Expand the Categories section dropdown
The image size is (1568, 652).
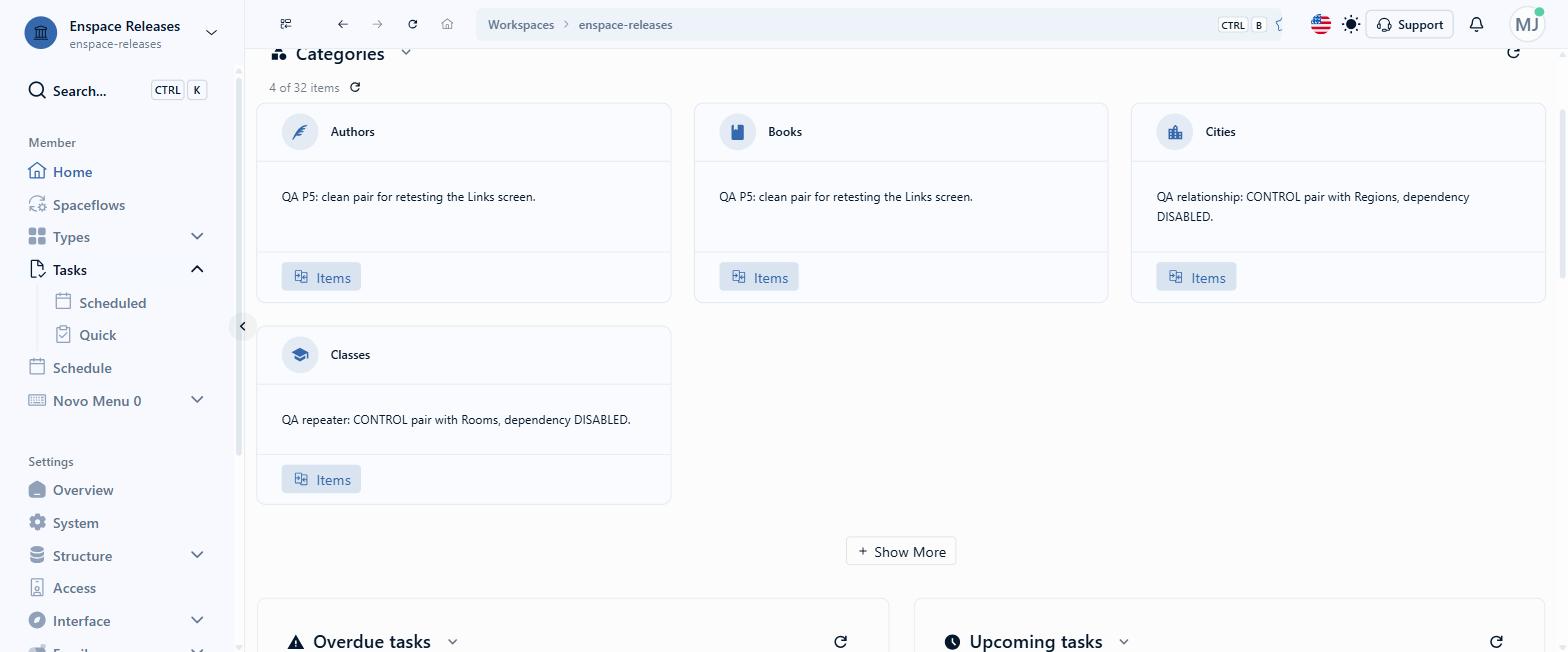tap(405, 53)
